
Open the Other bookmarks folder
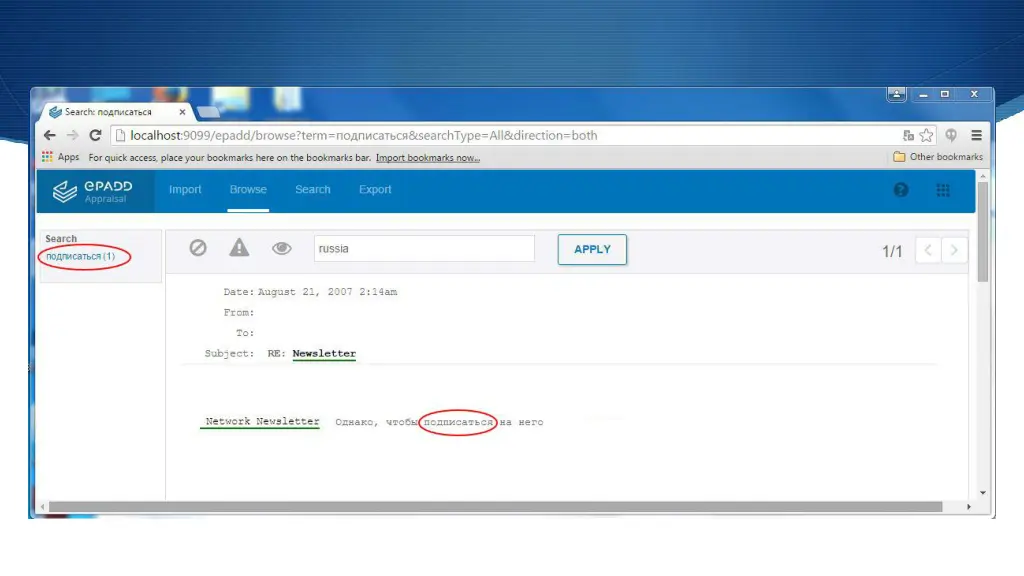[938, 157]
